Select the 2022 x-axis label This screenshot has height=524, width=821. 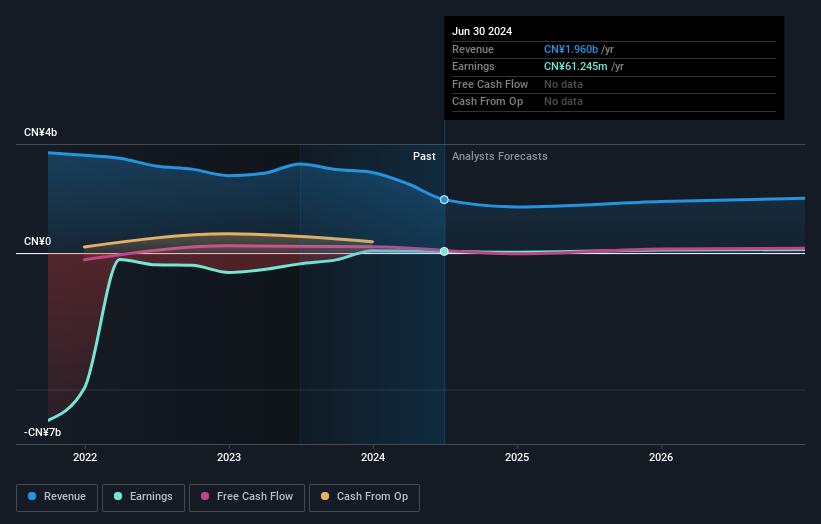[85, 457]
